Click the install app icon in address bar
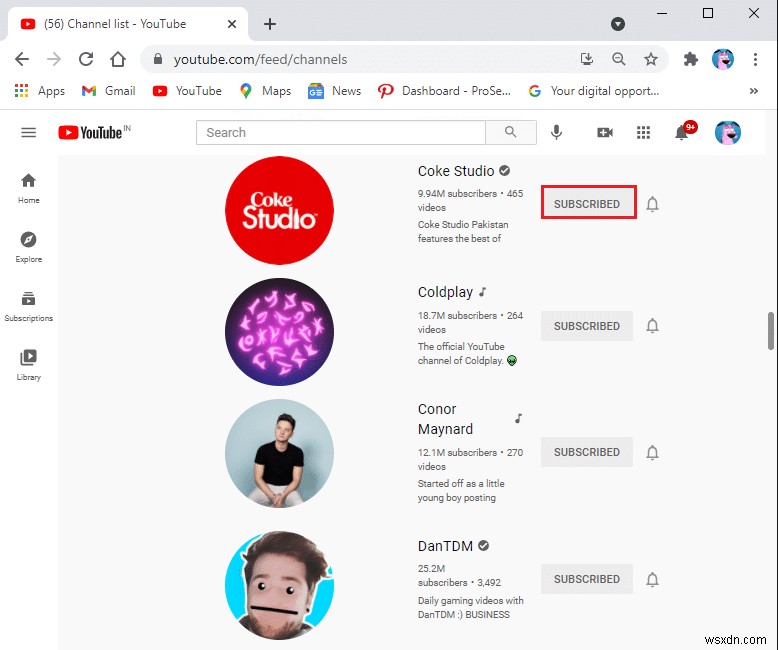778x650 pixels. [587, 59]
